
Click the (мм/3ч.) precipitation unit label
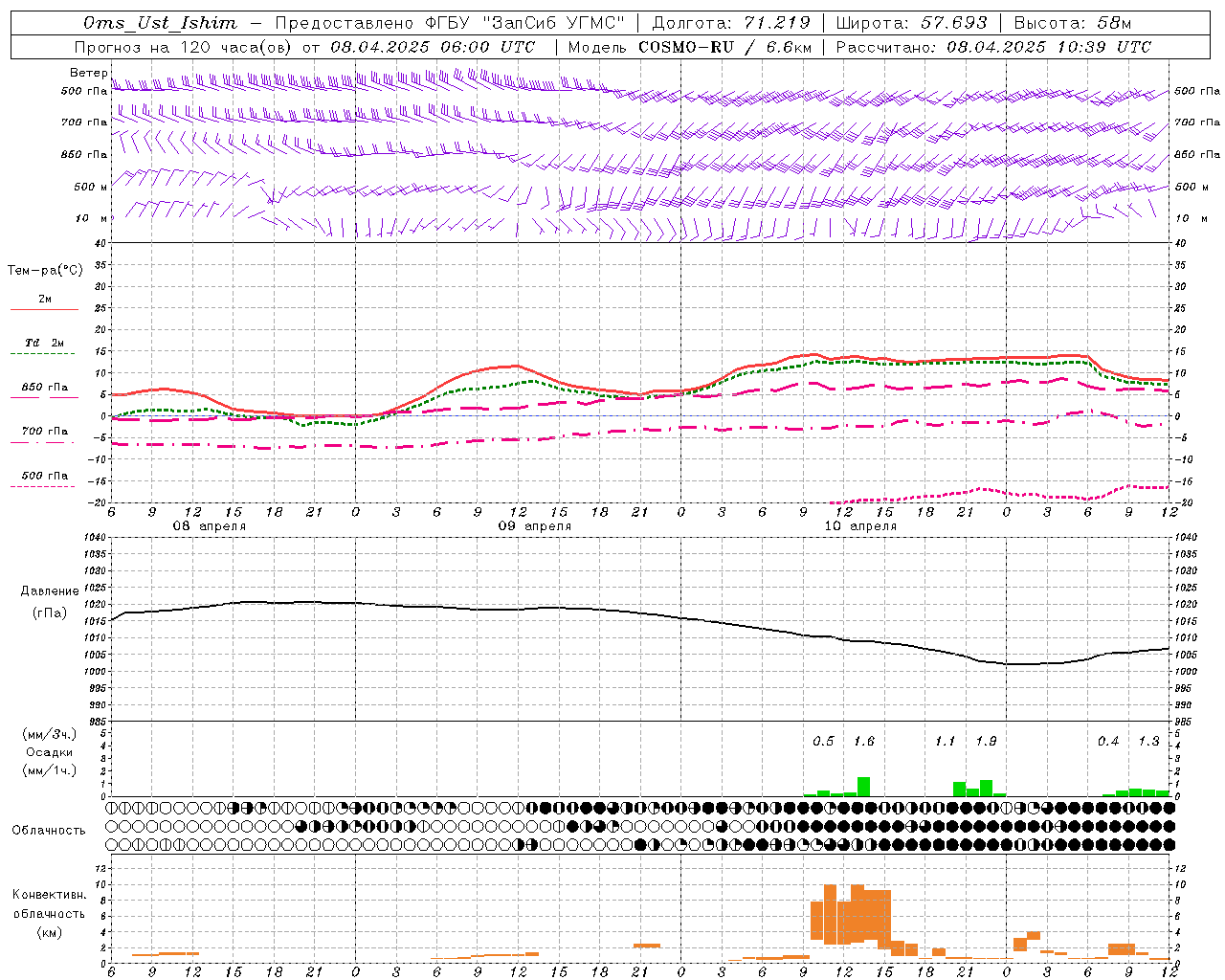tap(50, 734)
